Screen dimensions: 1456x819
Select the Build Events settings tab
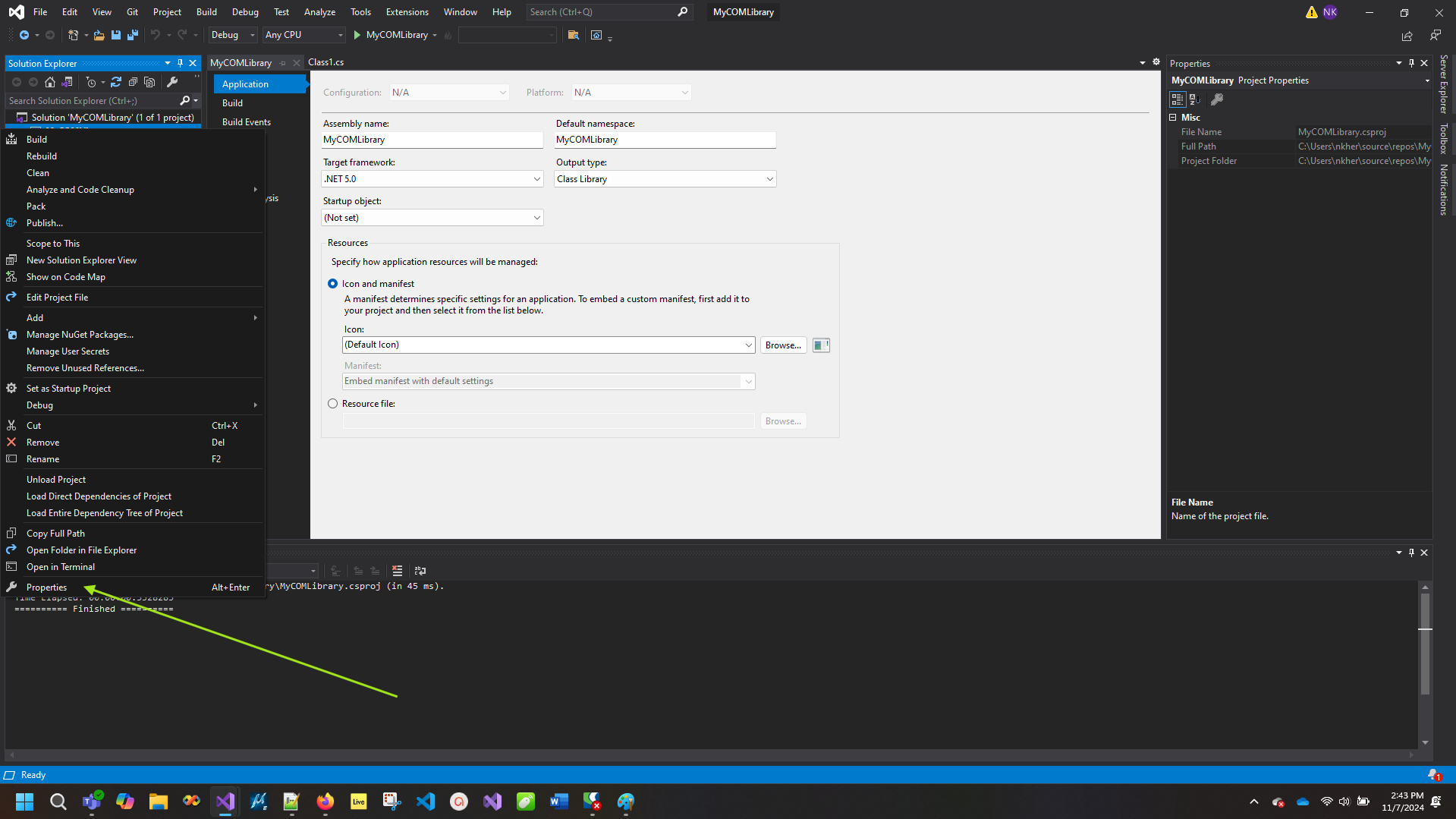coord(246,122)
